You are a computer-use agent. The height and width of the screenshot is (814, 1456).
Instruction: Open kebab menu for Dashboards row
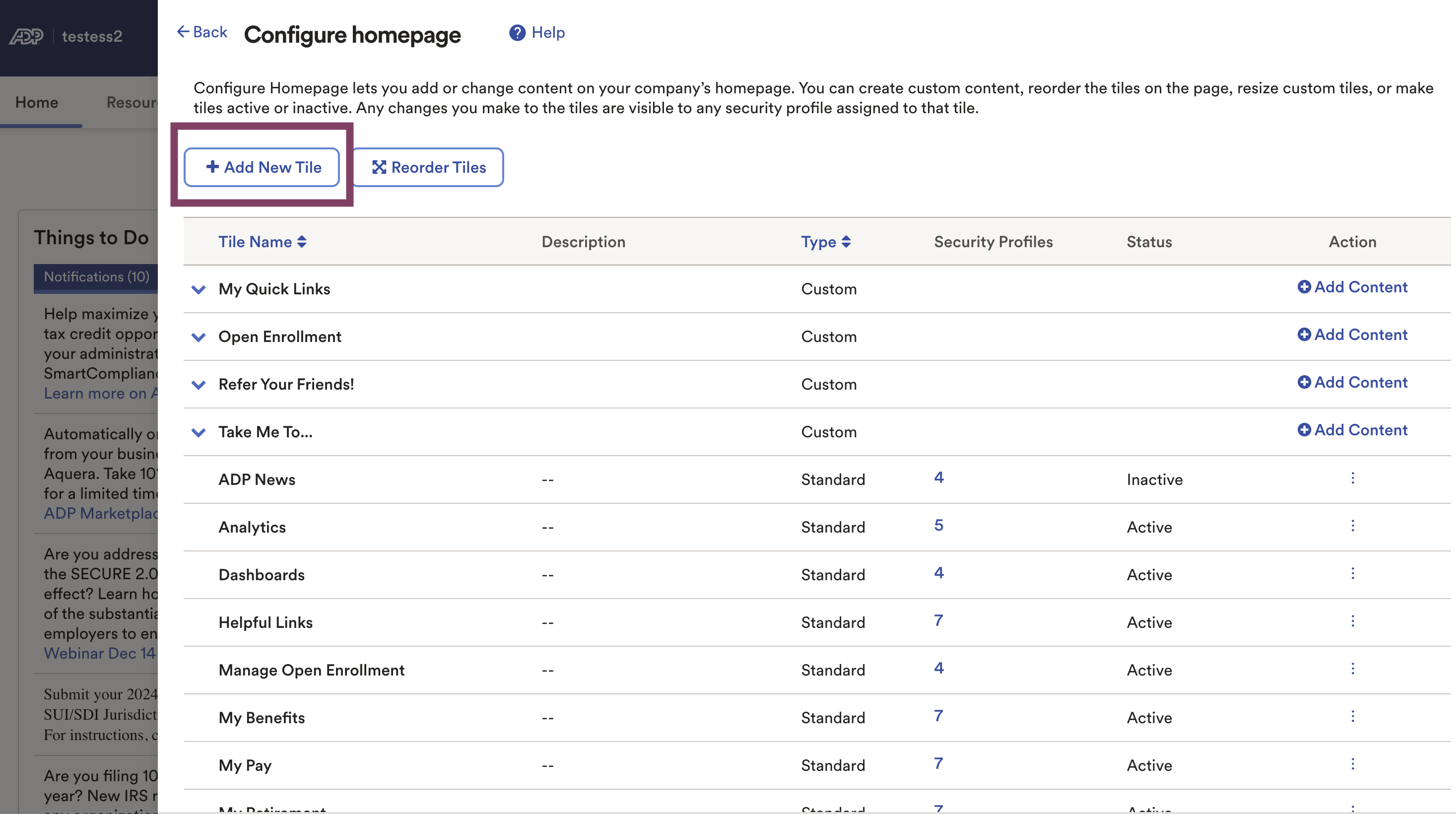coord(1352,573)
